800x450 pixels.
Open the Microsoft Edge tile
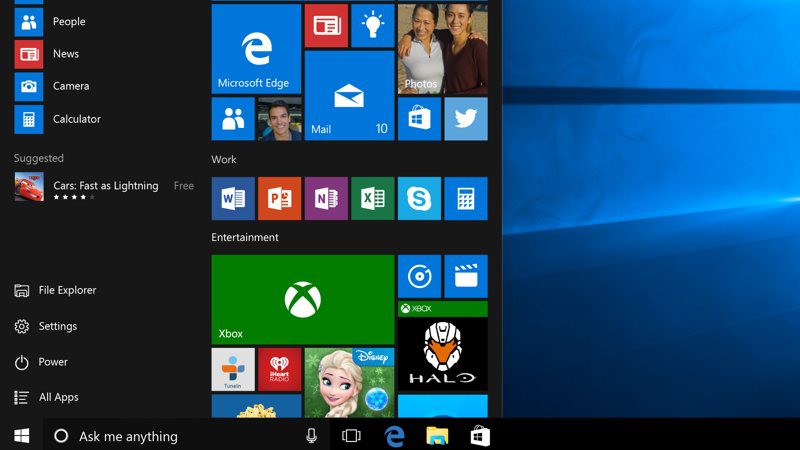pyautogui.click(x=256, y=49)
